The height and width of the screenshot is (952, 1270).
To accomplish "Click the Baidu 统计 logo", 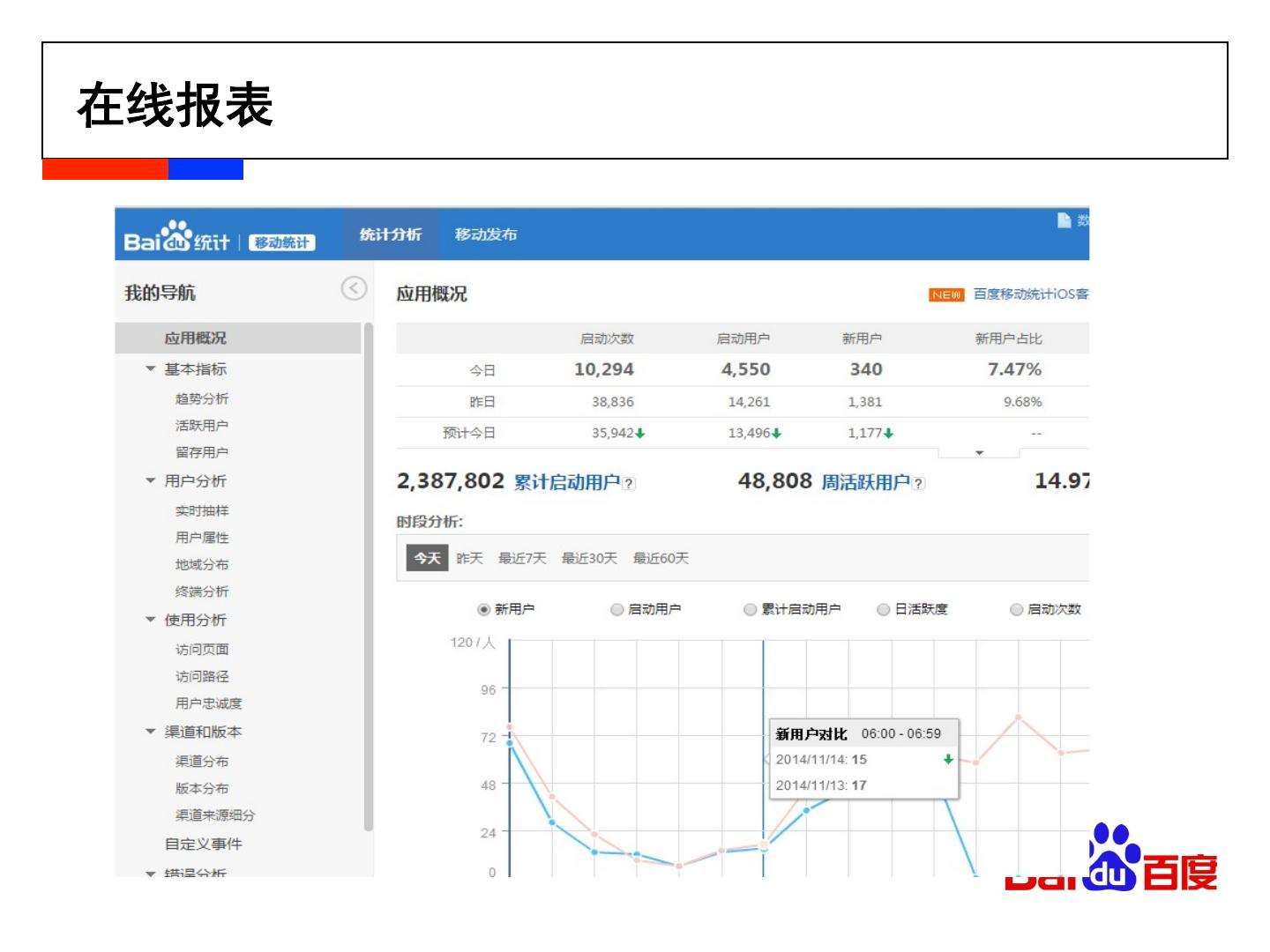I will (176, 238).
